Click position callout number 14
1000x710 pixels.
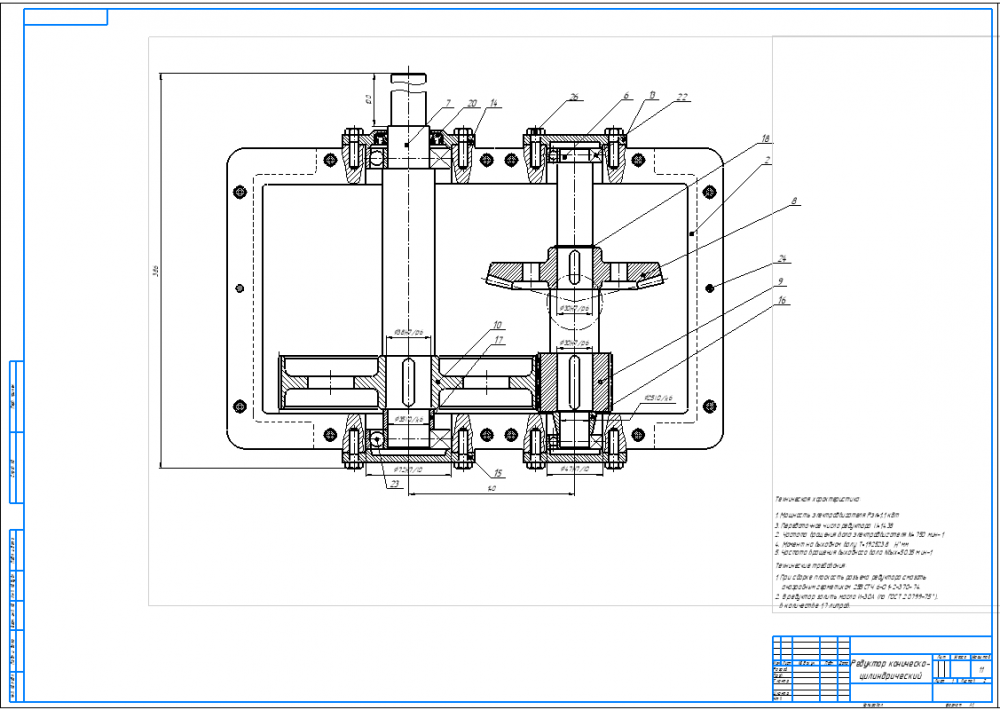coord(494,103)
